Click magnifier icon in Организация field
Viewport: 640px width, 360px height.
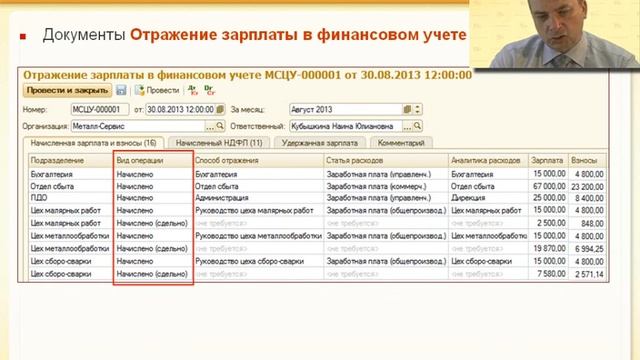coord(220,126)
